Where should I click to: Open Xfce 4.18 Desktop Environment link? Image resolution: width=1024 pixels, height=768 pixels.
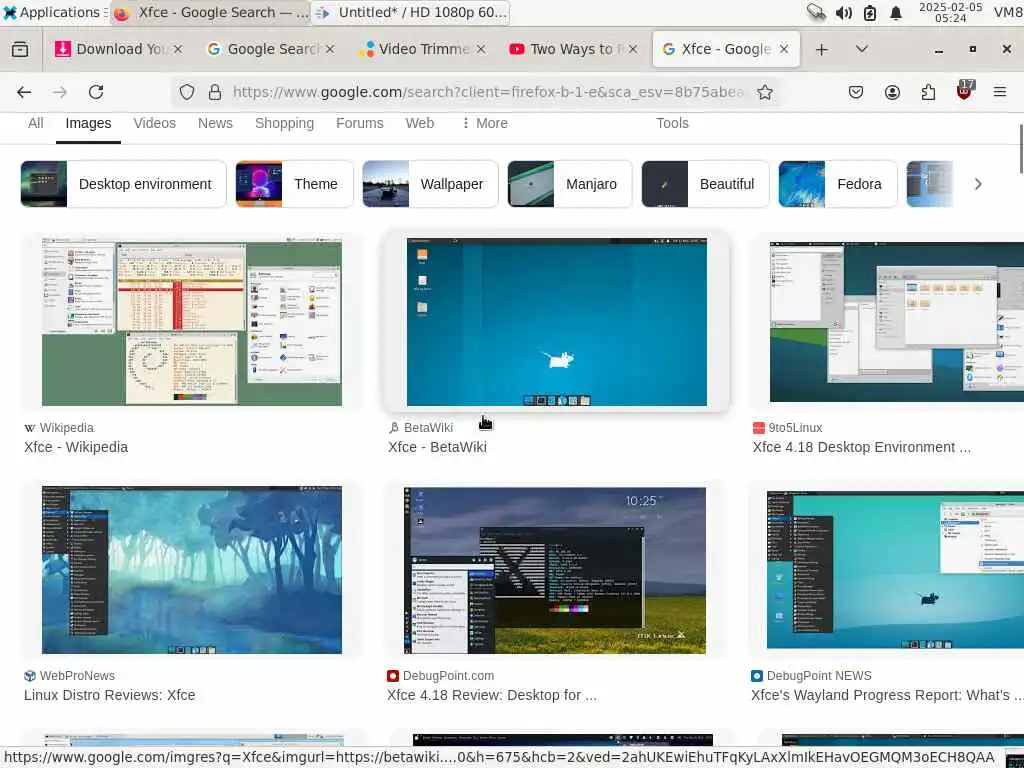click(861, 447)
